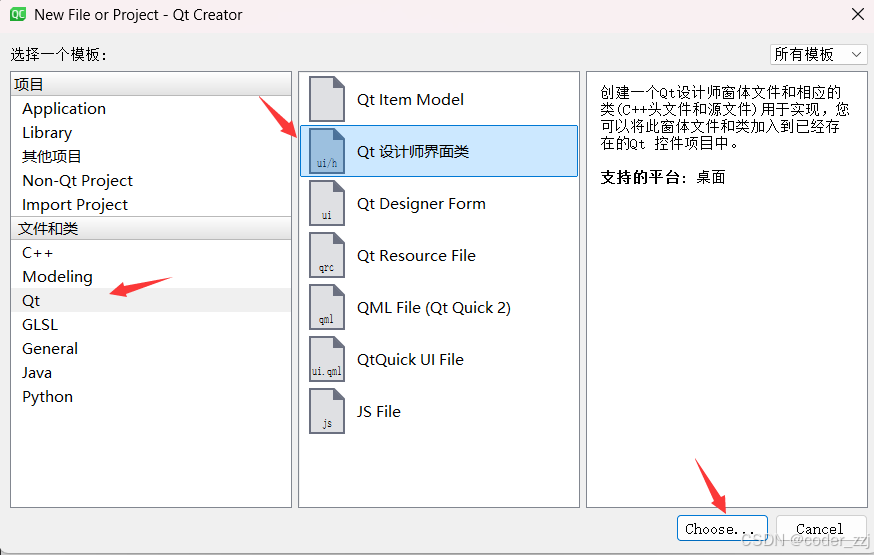Viewport: 874px width, 555px height.
Task: Select the GLSL category
Action: [x=151, y=324]
